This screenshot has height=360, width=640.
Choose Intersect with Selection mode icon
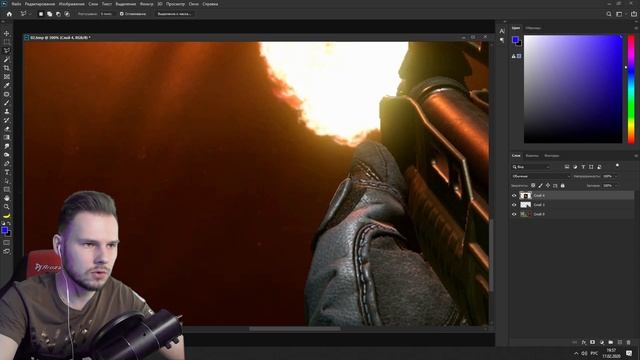coord(67,14)
